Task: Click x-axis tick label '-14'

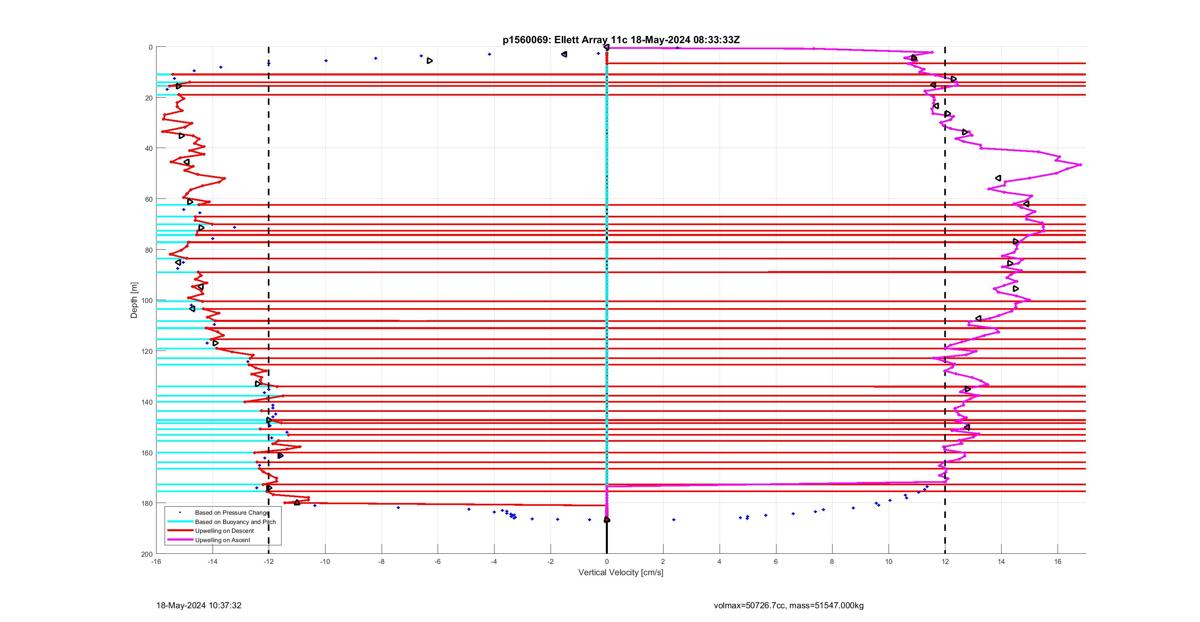Action: point(212,561)
